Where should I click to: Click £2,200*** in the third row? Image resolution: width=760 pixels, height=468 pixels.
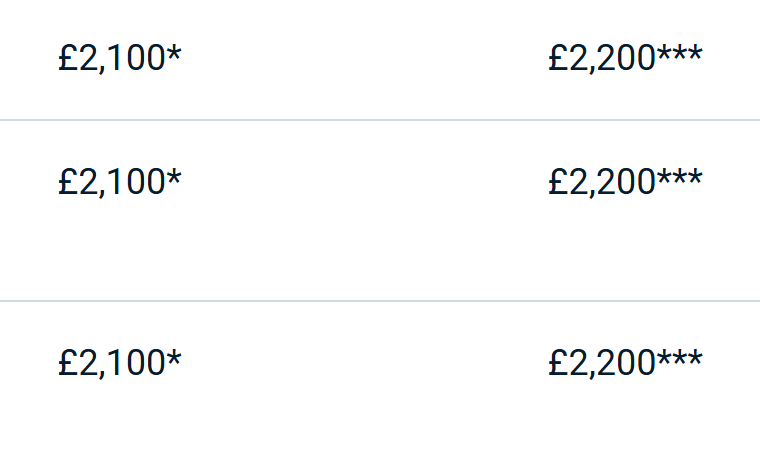(x=625, y=363)
